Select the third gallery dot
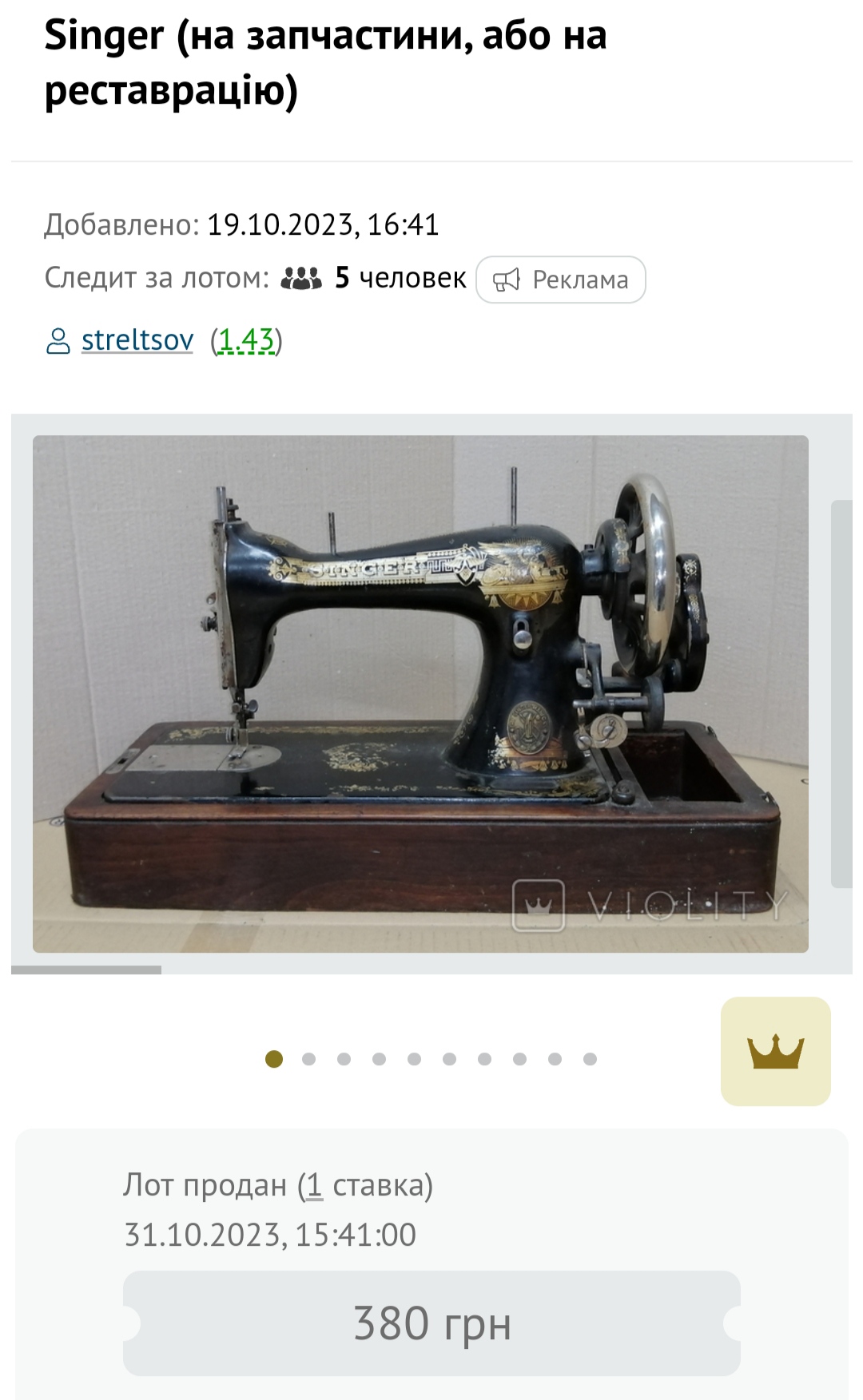The height and width of the screenshot is (1400, 863). [344, 1059]
